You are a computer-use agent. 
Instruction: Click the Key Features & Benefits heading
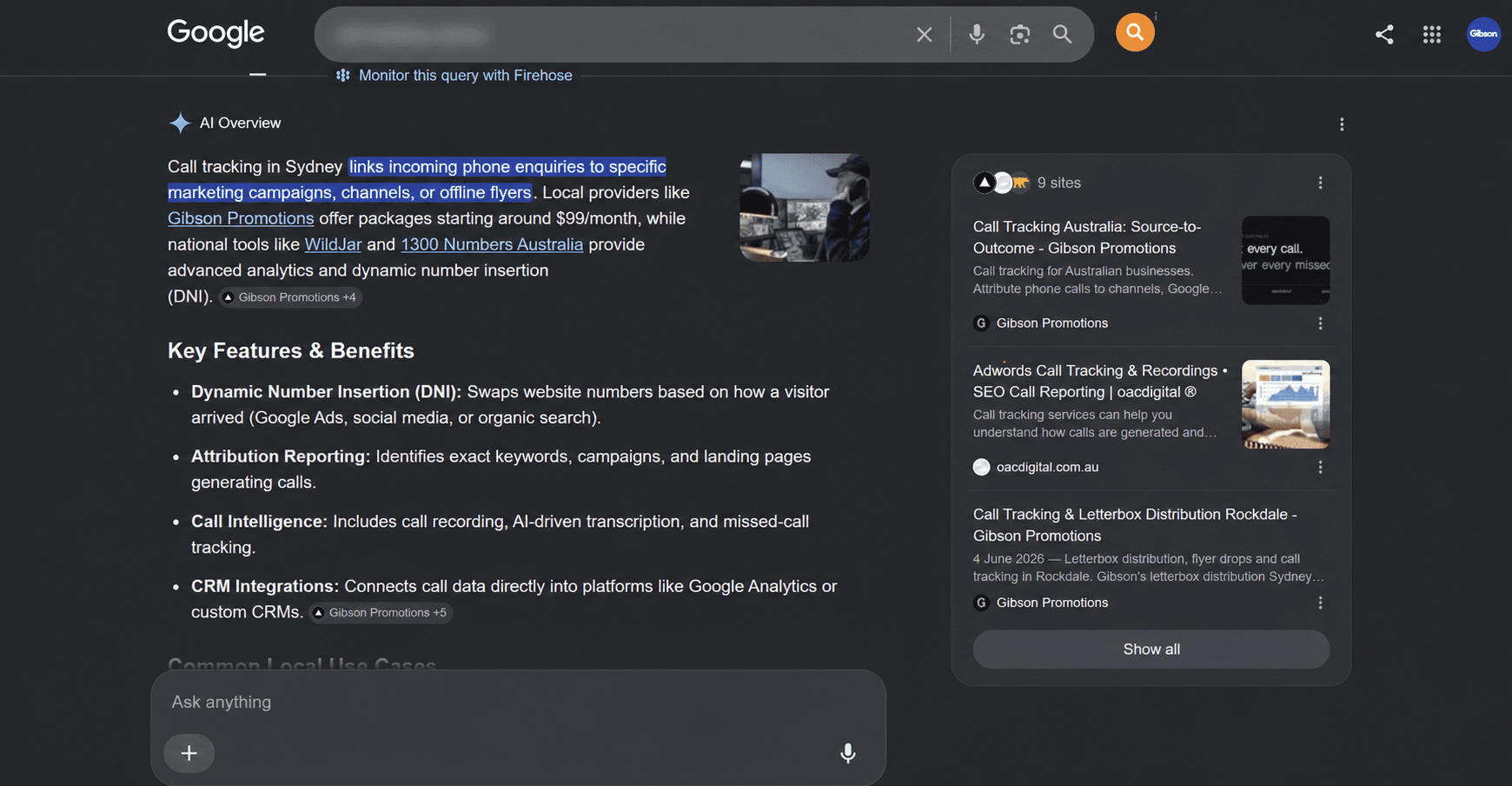click(x=291, y=350)
